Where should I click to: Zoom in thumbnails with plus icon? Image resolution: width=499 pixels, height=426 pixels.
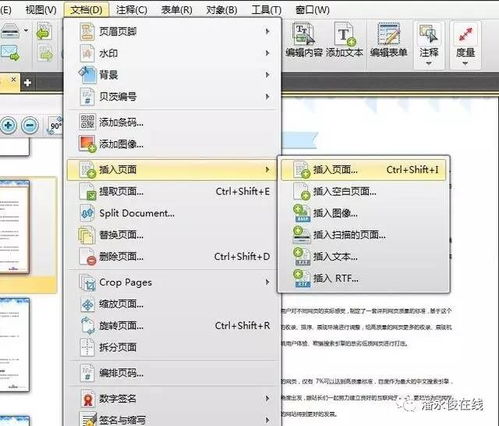pos(8,125)
